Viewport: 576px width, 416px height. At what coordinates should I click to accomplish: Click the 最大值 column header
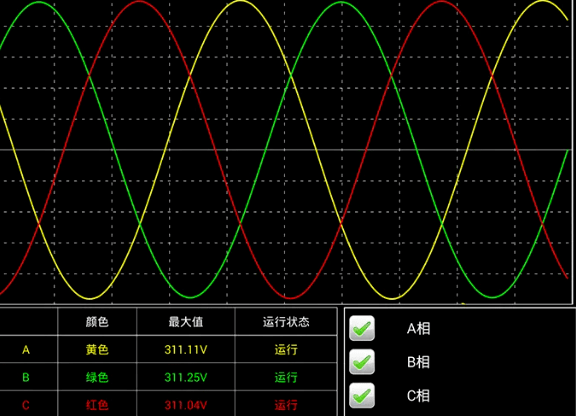pos(186,322)
